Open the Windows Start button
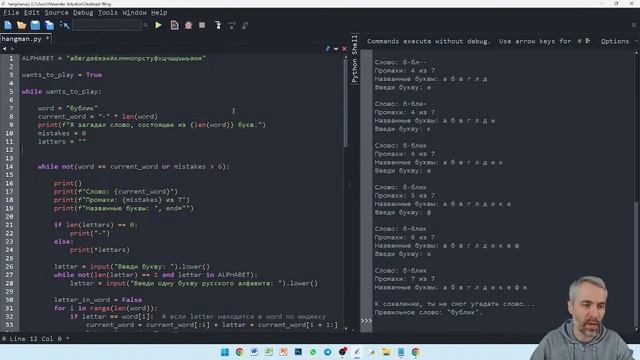Image resolution: width=640 pixels, height=360 pixels. (224, 352)
